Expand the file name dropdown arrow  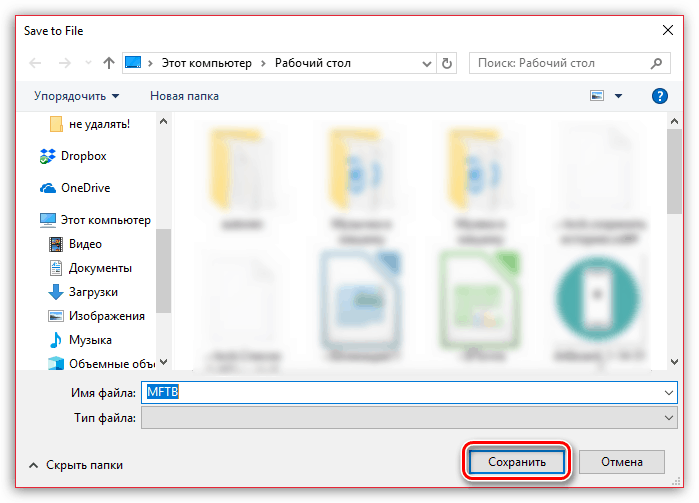point(669,393)
